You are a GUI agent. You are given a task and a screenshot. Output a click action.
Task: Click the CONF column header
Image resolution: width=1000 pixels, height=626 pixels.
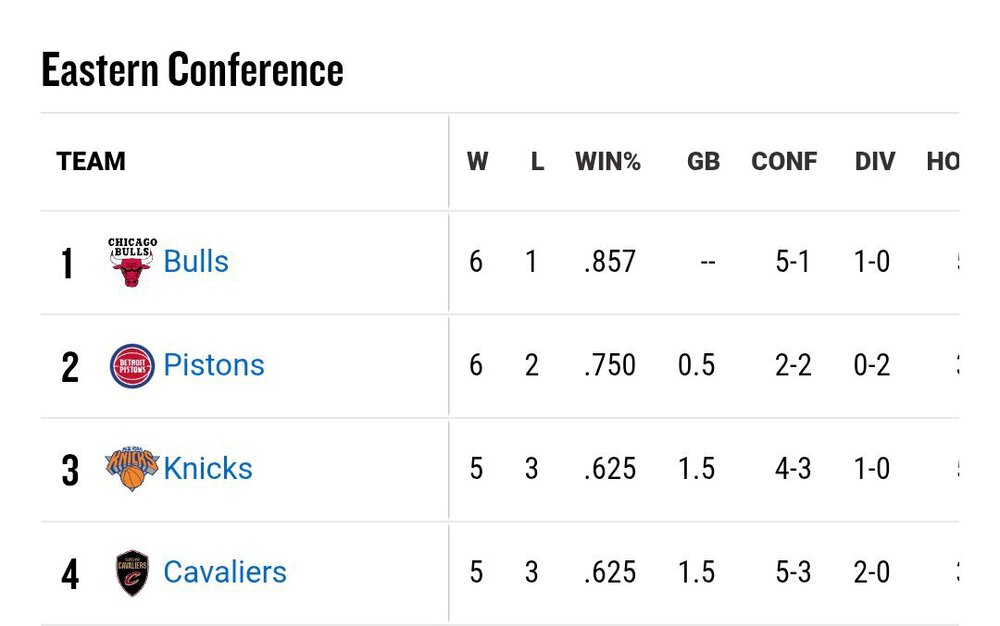point(784,162)
